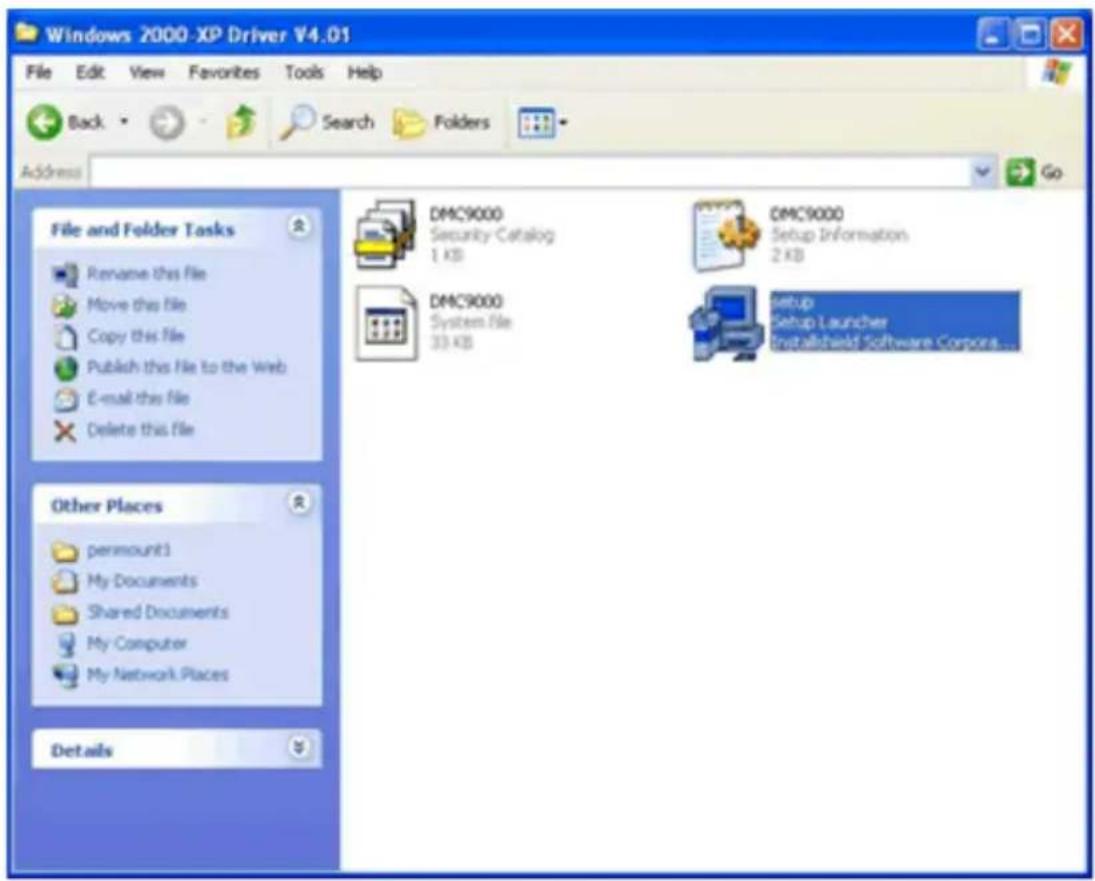
Task: Open the Edit menu
Action: click(89, 72)
